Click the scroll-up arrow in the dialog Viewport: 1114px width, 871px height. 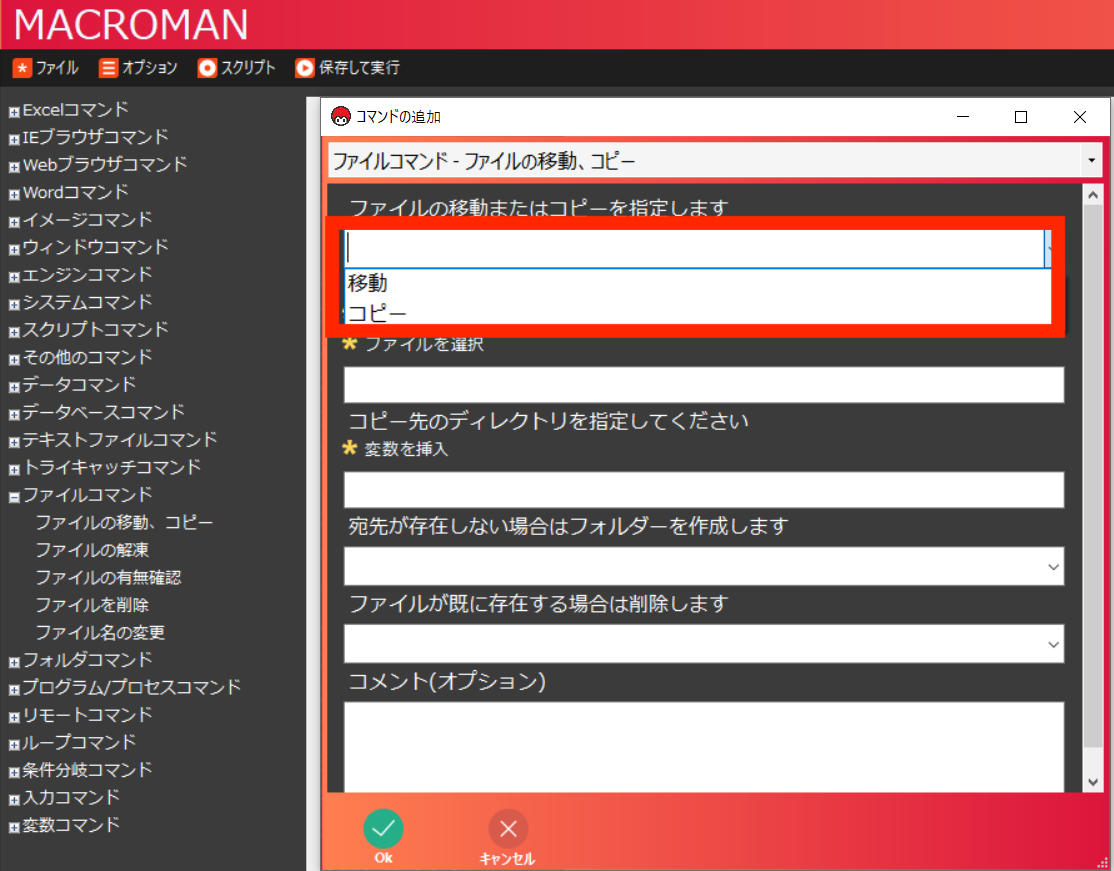click(x=1093, y=195)
